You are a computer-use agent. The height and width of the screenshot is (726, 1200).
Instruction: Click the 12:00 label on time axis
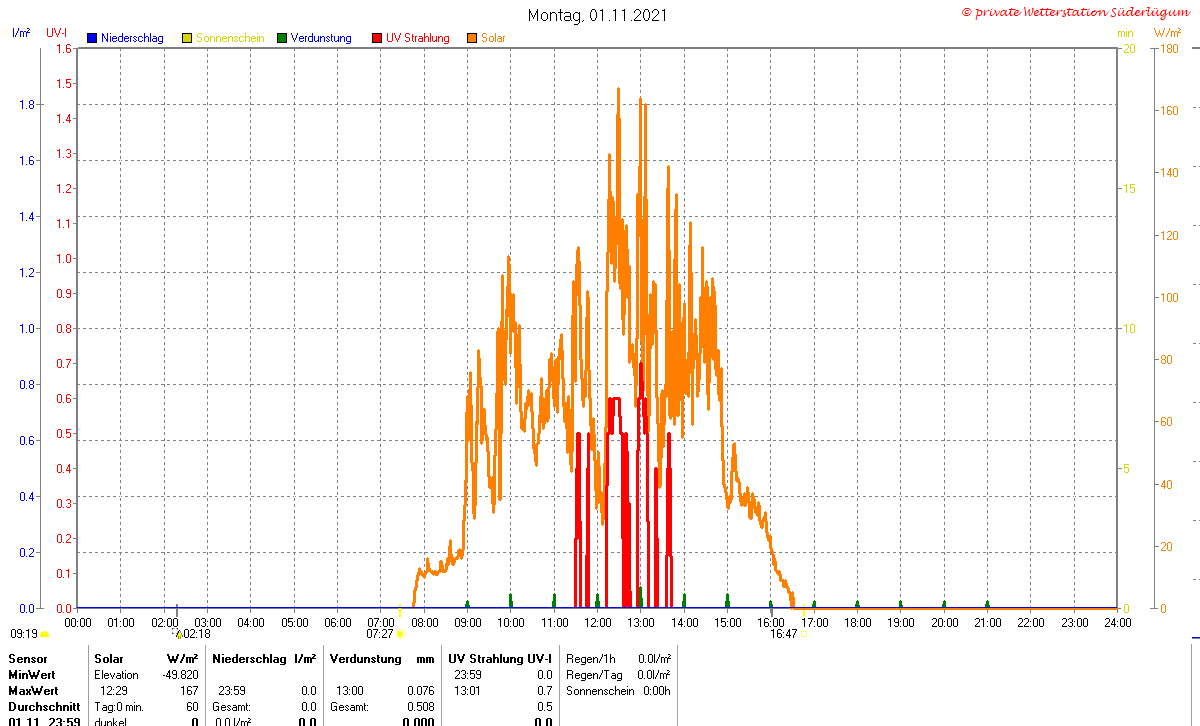[598, 623]
